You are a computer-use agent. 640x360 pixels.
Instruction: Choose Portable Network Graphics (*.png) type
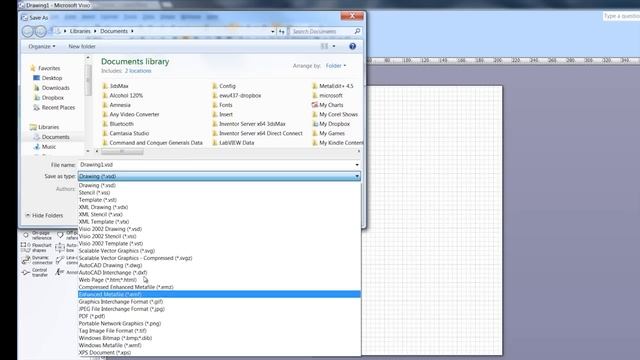(220, 324)
